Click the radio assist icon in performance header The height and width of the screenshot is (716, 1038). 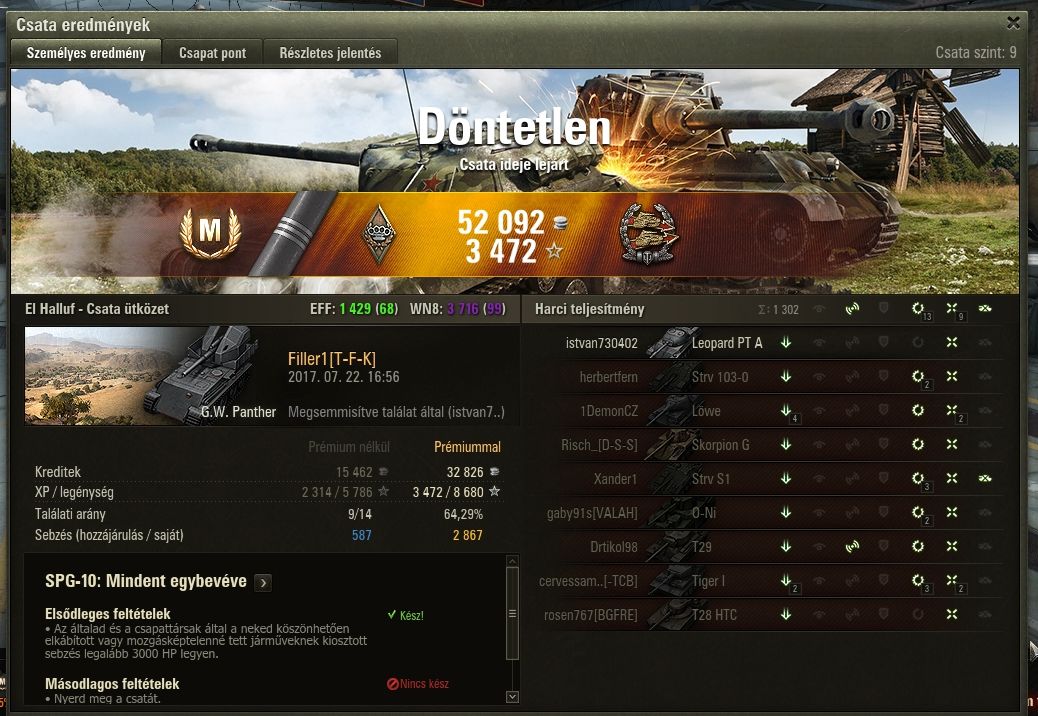point(852,308)
